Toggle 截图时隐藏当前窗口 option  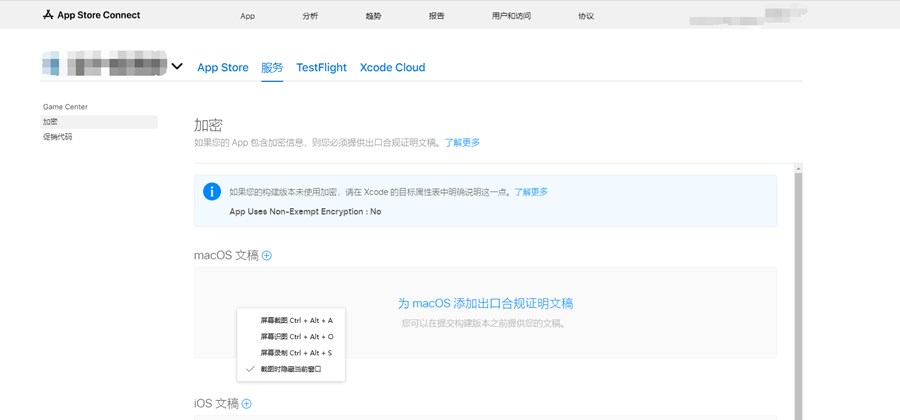(x=291, y=369)
